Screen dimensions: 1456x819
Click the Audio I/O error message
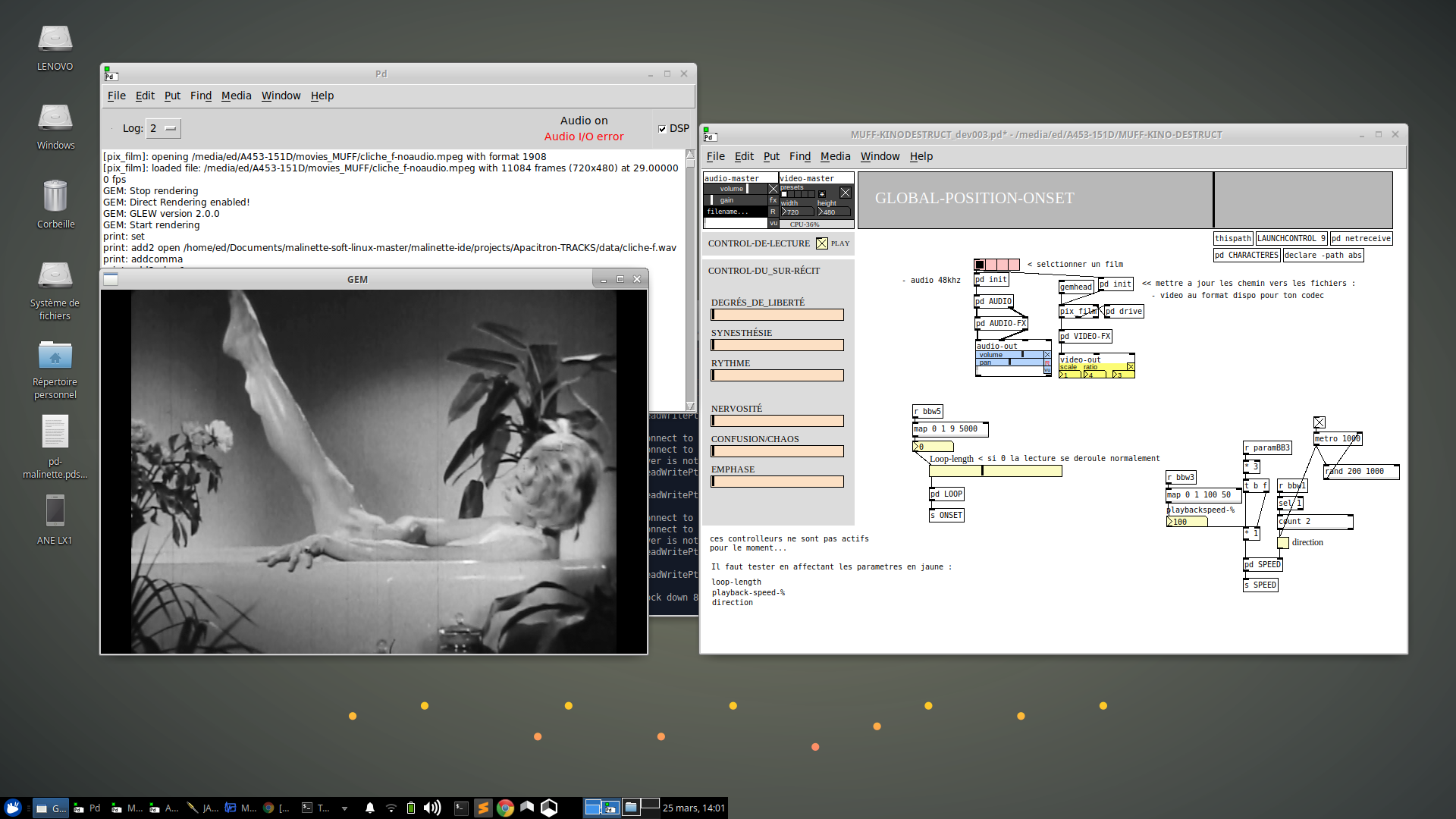584,136
